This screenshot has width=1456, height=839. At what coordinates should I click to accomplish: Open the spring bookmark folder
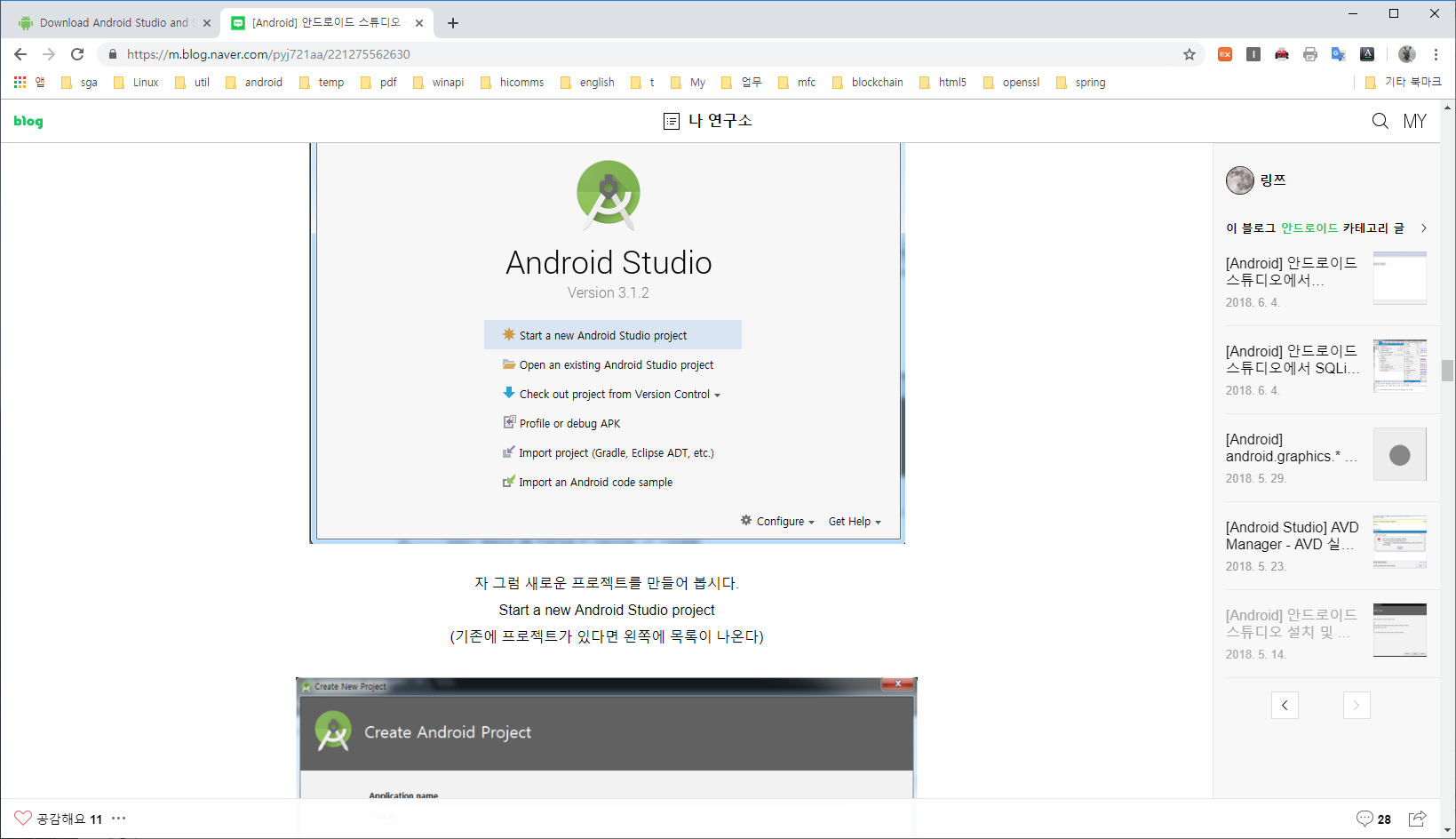(1081, 82)
